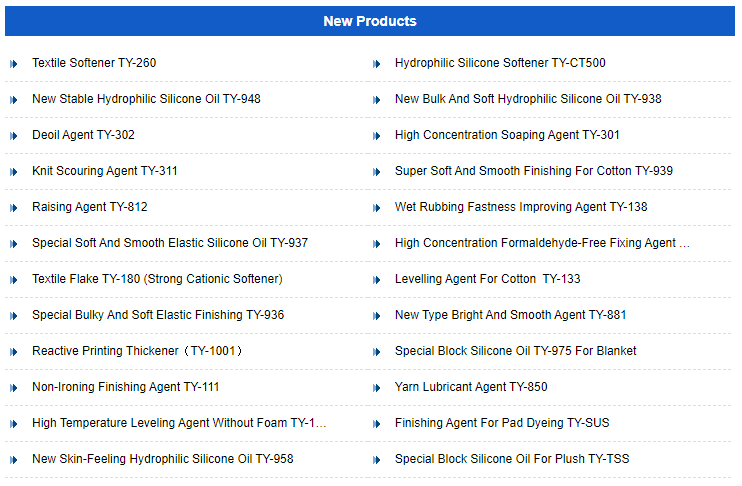The width and height of the screenshot is (742, 486).
Task: Click arrow icon next to Raising Agent TY-812
Action: pyautogui.click(x=14, y=208)
